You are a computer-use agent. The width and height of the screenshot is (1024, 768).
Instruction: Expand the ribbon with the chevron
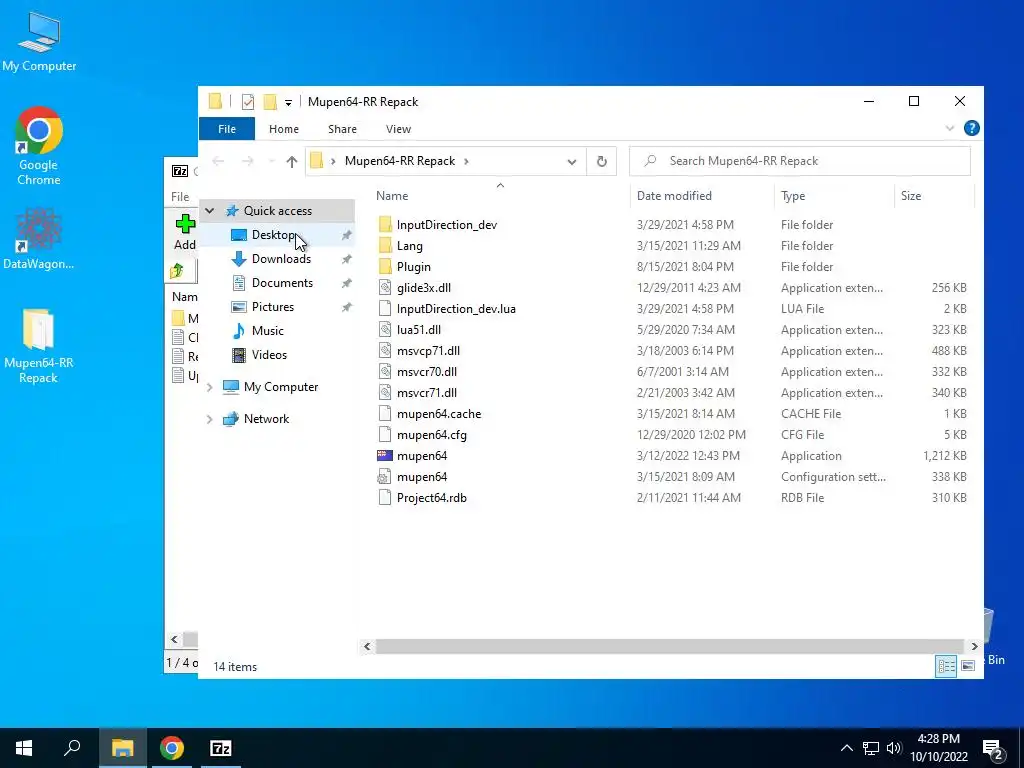(x=950, y=129)
